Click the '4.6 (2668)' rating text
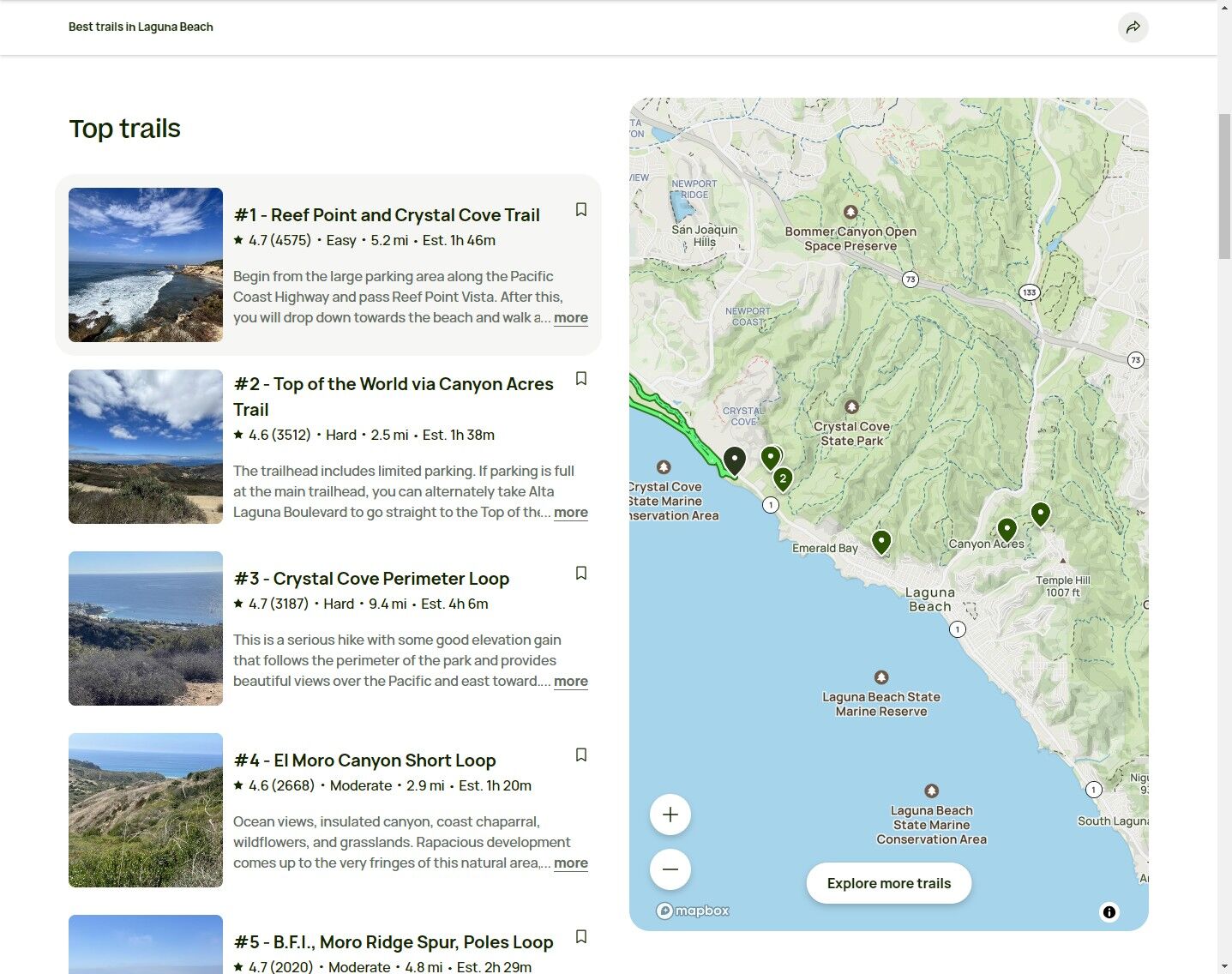The width and height of the screenshot is (1232, 974). [x=281, y=786]
